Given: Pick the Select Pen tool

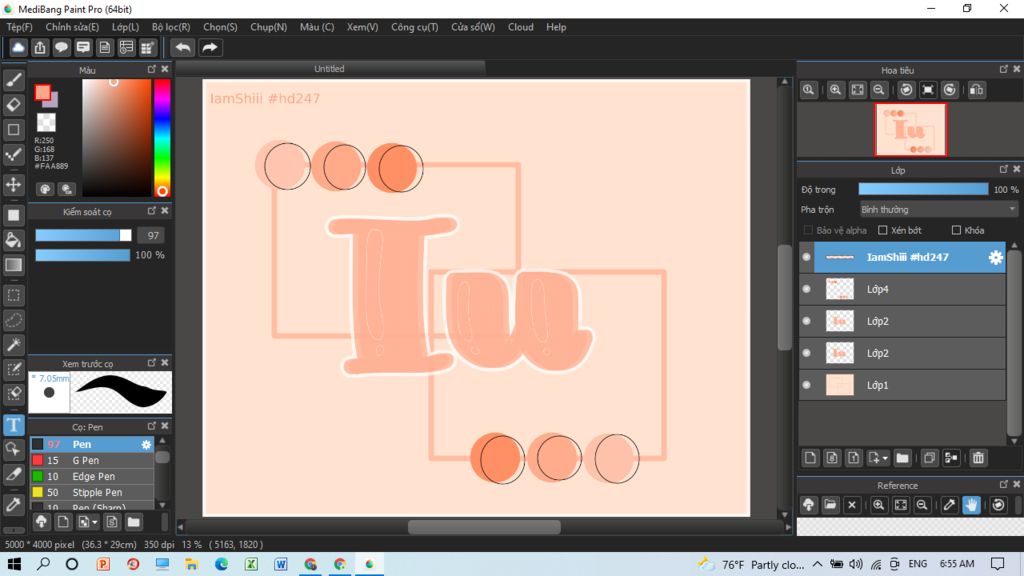Looking at the screenshot, I should tap(14, 370).
